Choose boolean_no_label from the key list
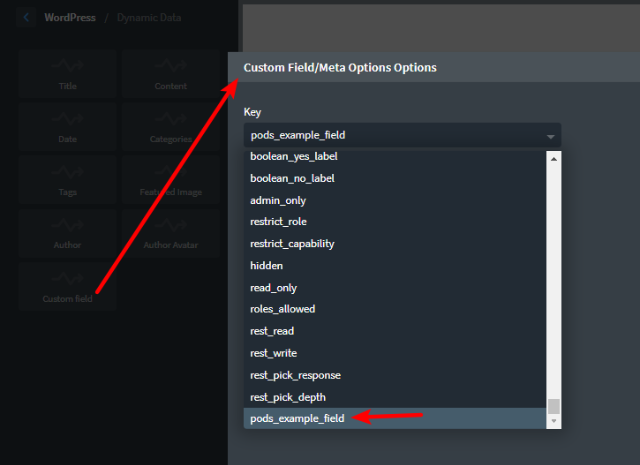Image resolution: width=640 pixels, height=465 pixels. [x=395, y=178]
